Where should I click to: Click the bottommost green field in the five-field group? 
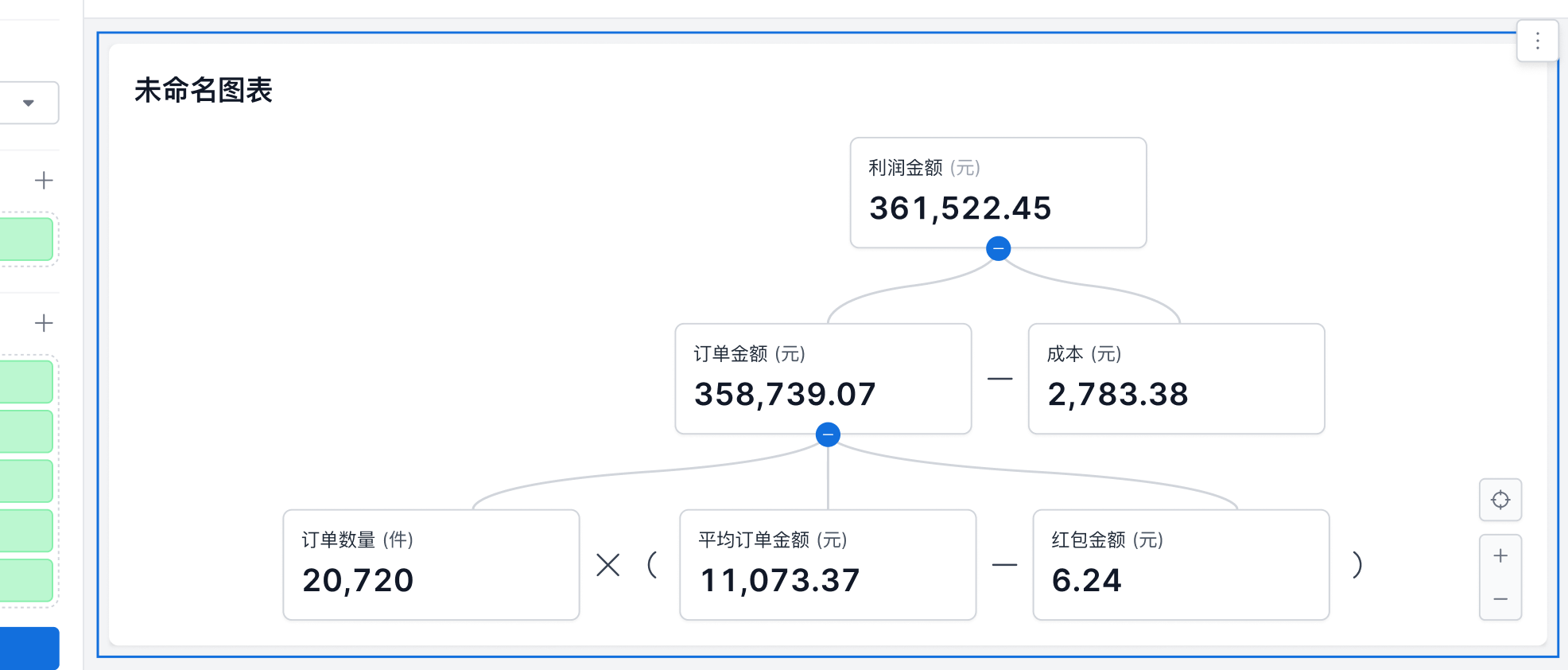(25, 580)
